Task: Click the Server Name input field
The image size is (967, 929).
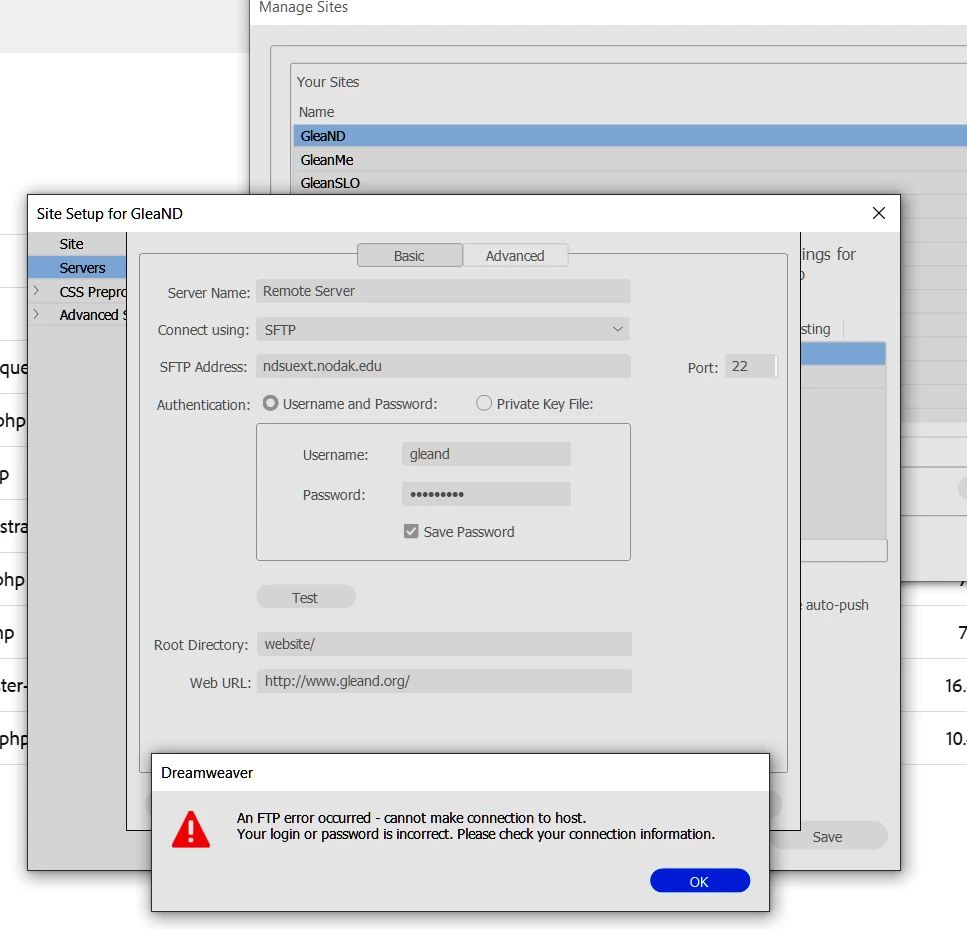Action: click(x=443, y=291)
